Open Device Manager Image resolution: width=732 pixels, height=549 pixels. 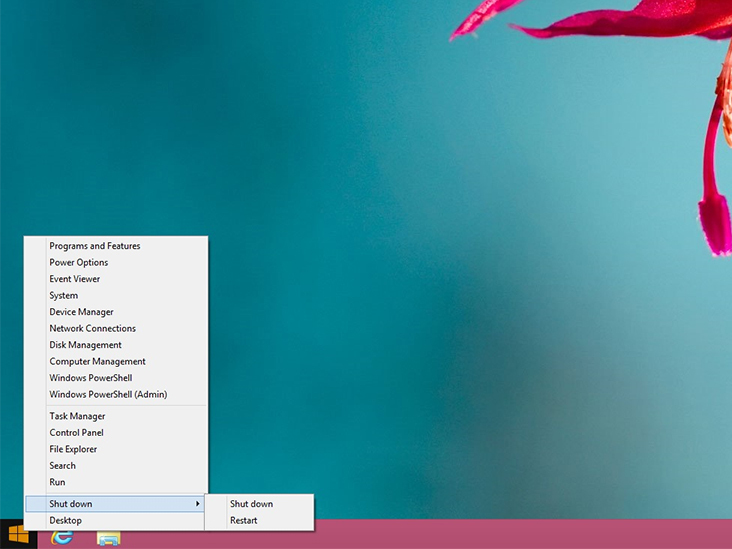[116, 312]
